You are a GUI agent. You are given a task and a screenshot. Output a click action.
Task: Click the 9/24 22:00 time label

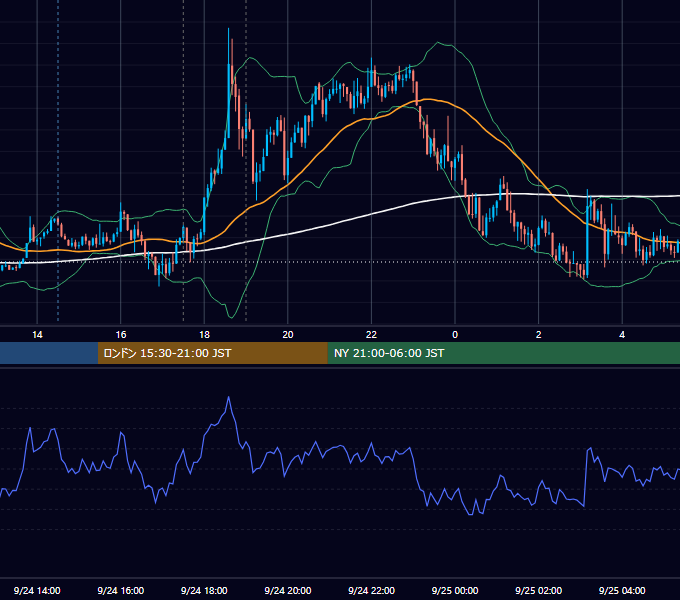point(371,590)
